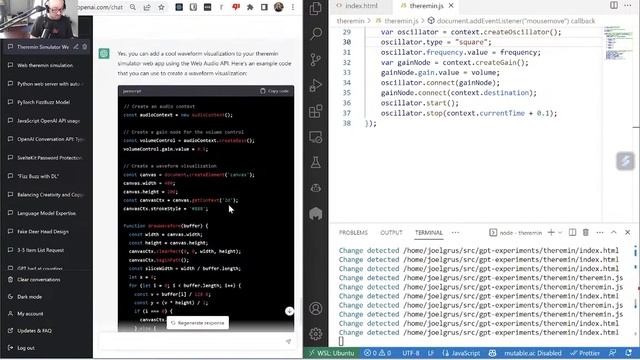Image resolution: width=640 pixels, height=360 pixels.
Task: Open the browser profile avatar
Action: tap(279, 7)
